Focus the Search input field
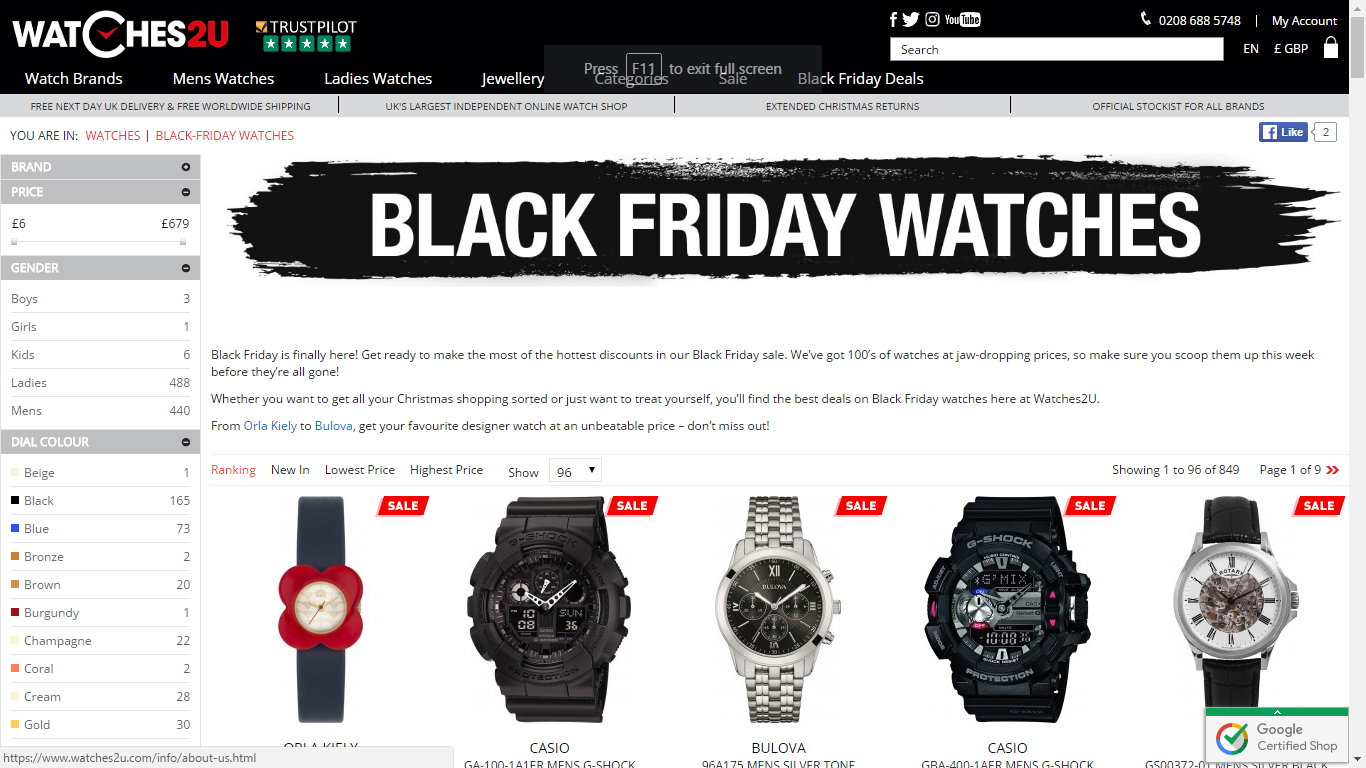The height and width of the screenshot is (768, 1366). coord(1056,49)
